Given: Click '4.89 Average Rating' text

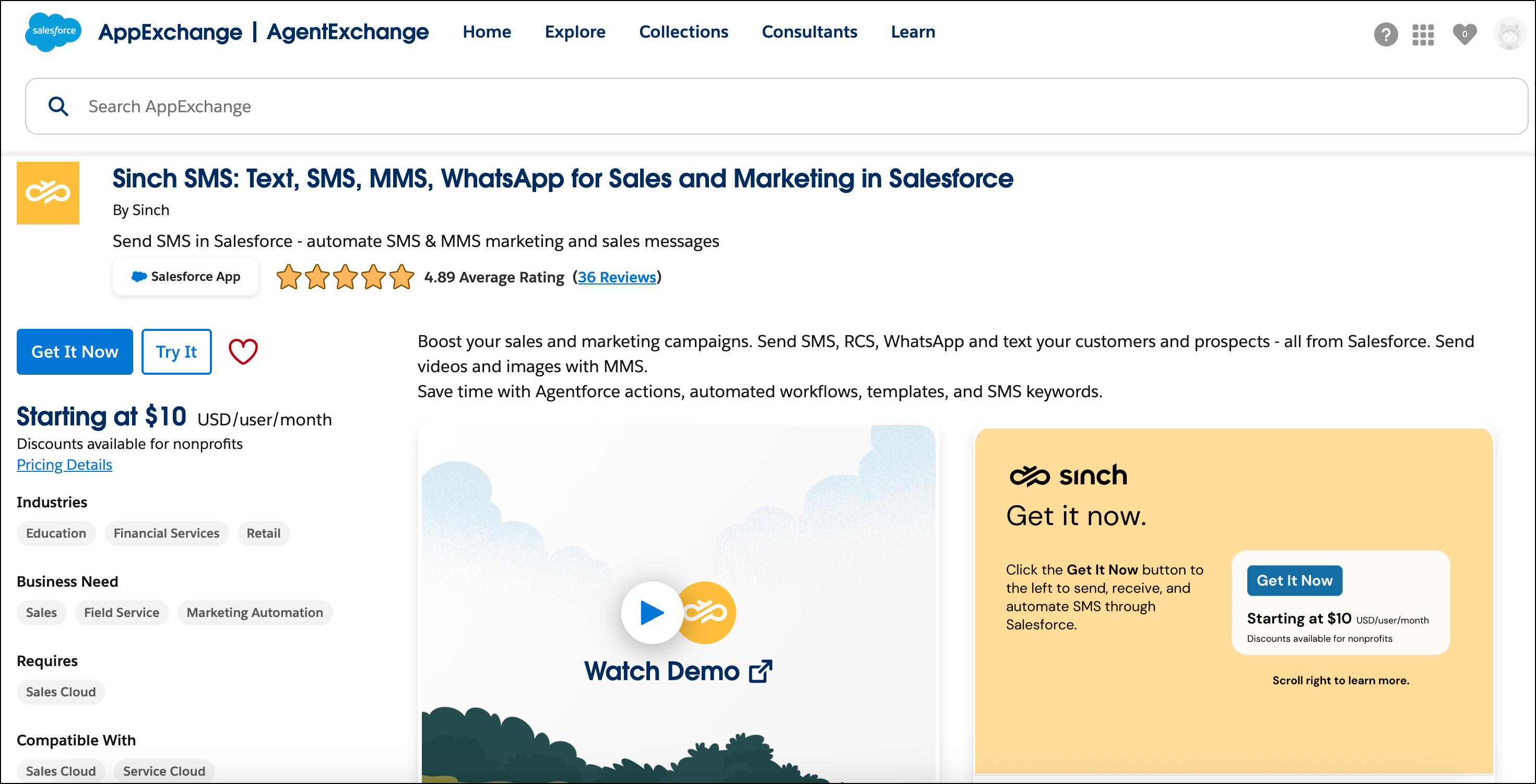Looking at the screenshot, I should point(494,277).
